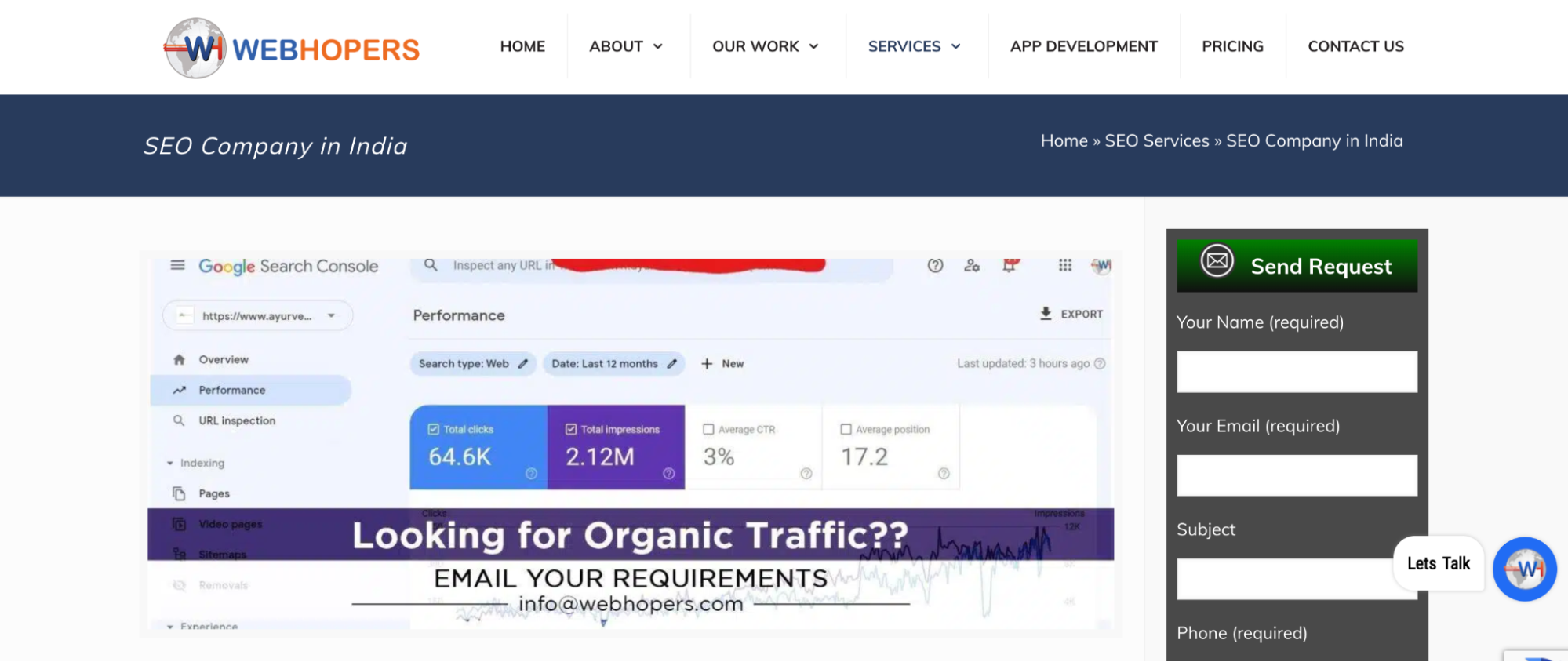
Task: Enable the Average position checkbox
Action: [x=846, y=429]
